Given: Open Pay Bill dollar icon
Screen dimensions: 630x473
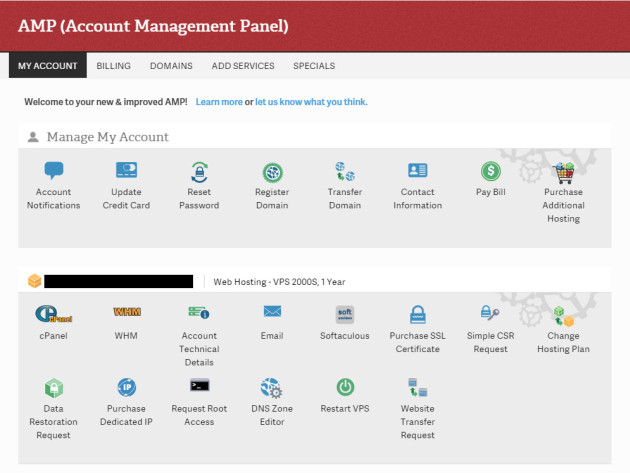Looking at the screenshot, I should (491, 171).
